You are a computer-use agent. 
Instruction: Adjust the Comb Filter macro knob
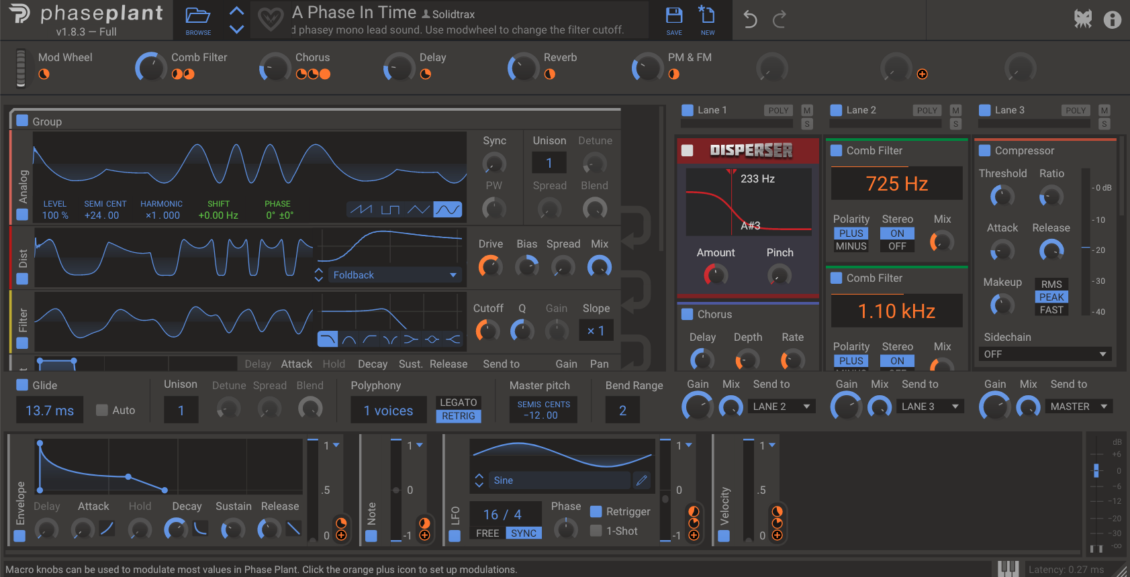point(151,67)
